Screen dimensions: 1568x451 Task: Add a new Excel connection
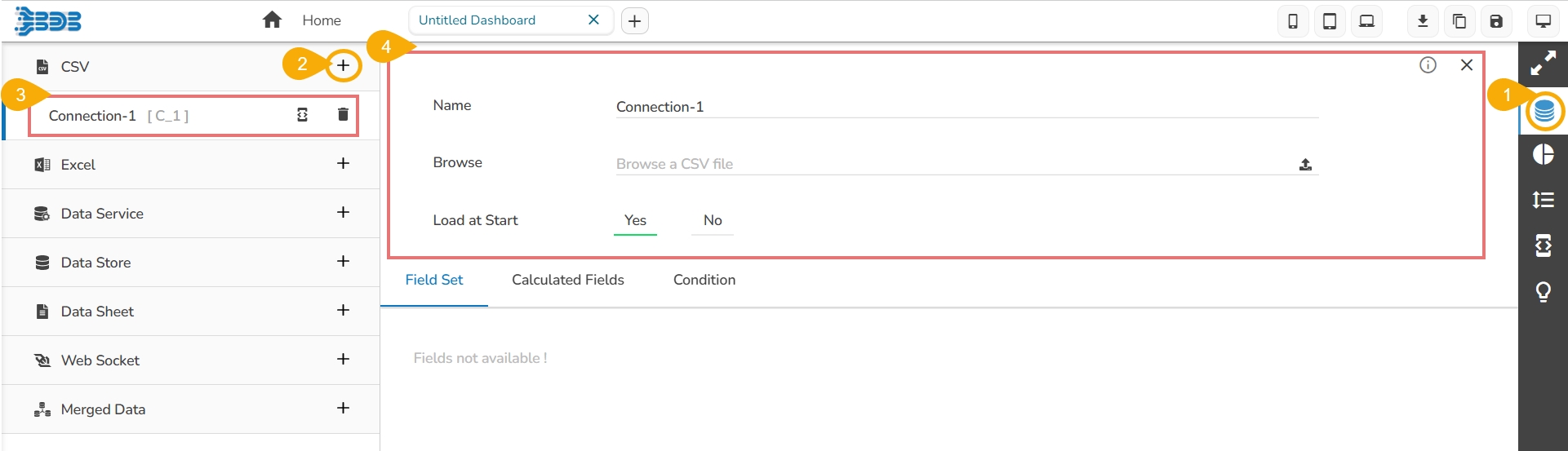point(344,164)
